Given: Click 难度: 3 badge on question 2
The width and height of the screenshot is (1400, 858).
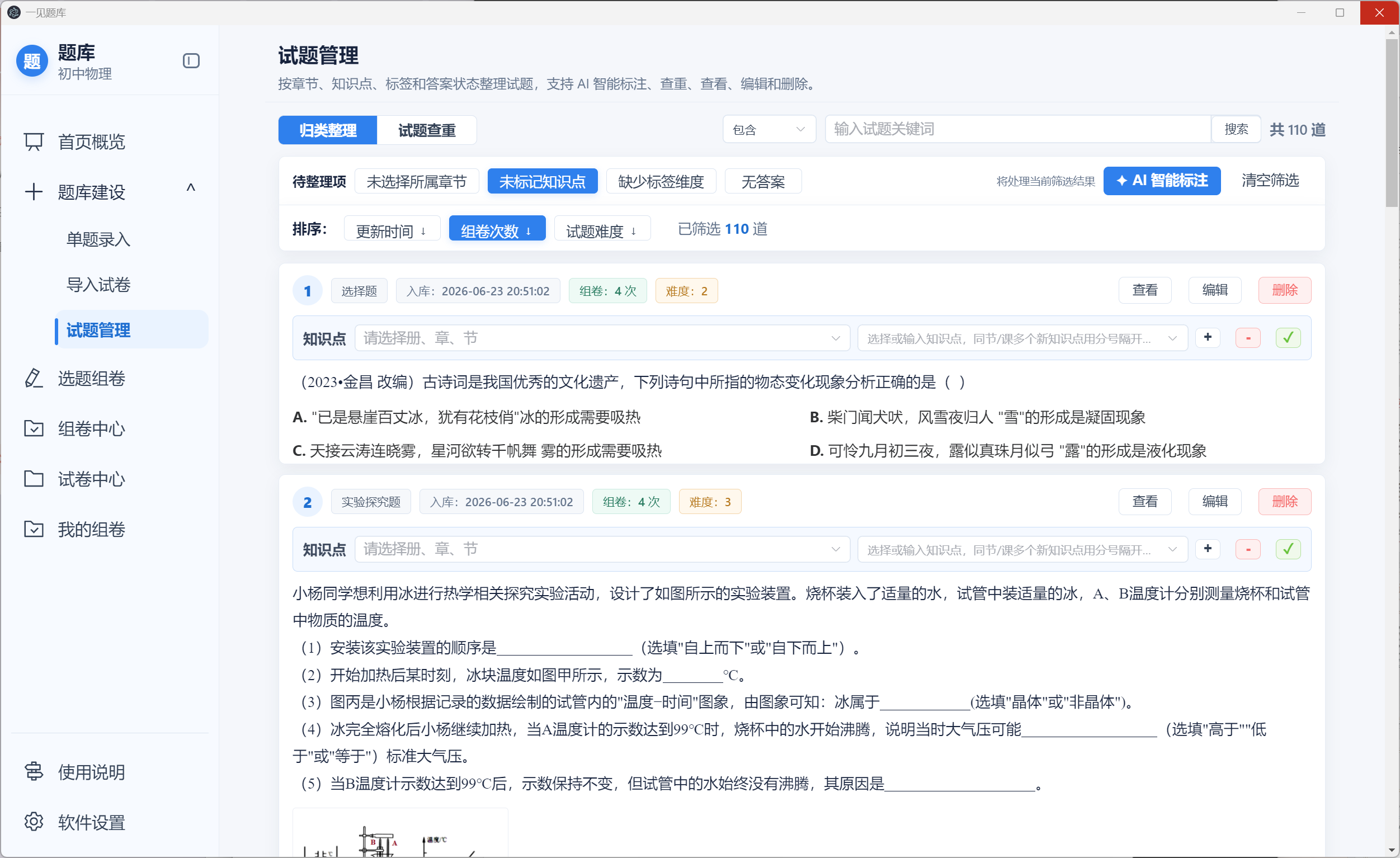Looking at the screenshot, I should (710, 502).
